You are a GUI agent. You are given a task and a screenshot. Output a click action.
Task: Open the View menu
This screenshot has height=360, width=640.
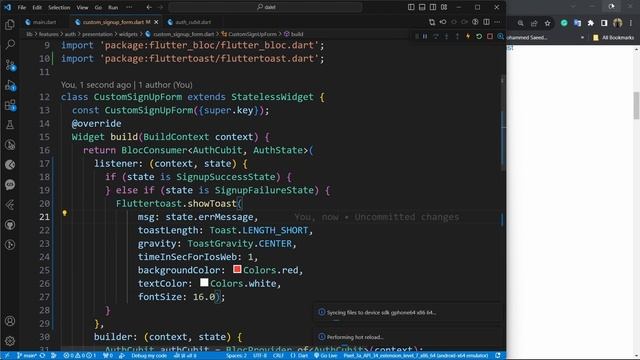click(82, 7)
